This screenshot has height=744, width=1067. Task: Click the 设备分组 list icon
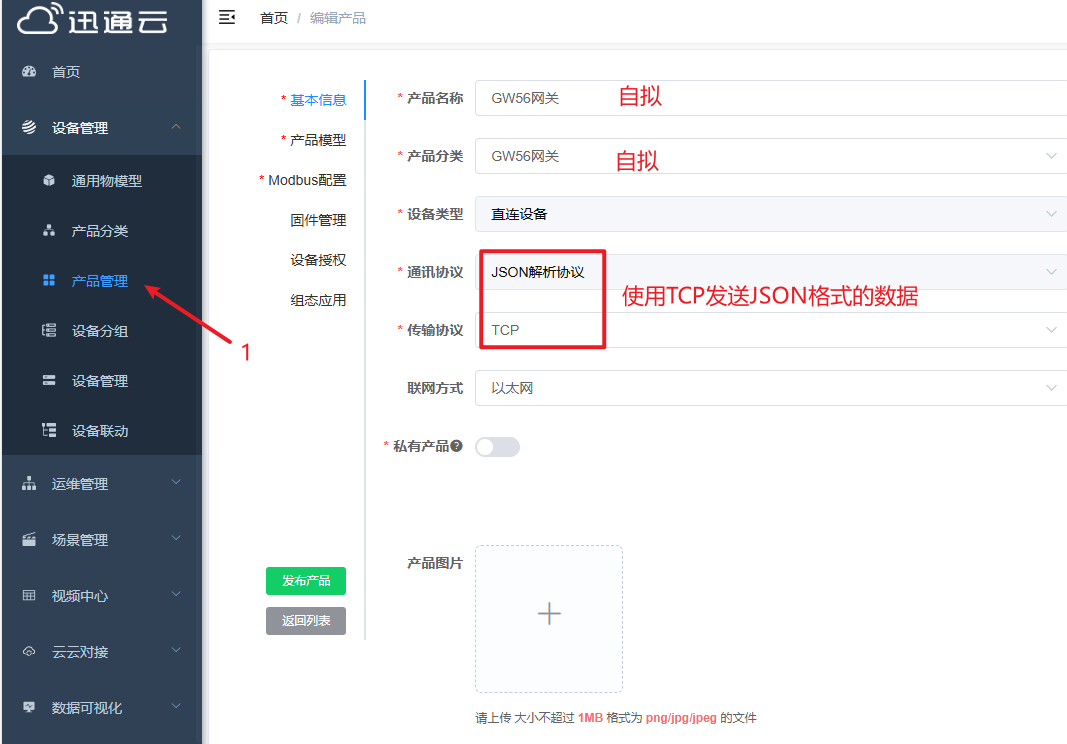click(49, 331)
